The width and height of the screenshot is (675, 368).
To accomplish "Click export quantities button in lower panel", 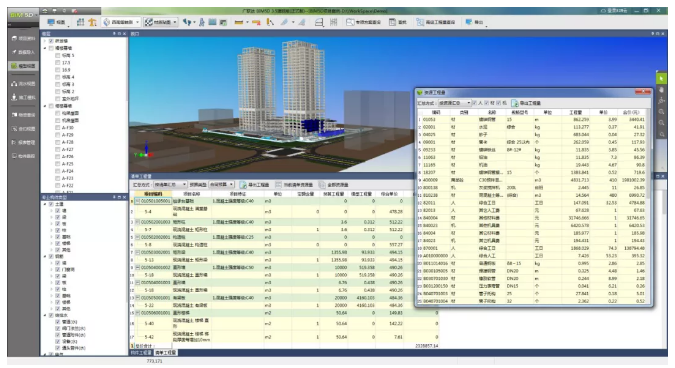I will click(x=255, y=185).
